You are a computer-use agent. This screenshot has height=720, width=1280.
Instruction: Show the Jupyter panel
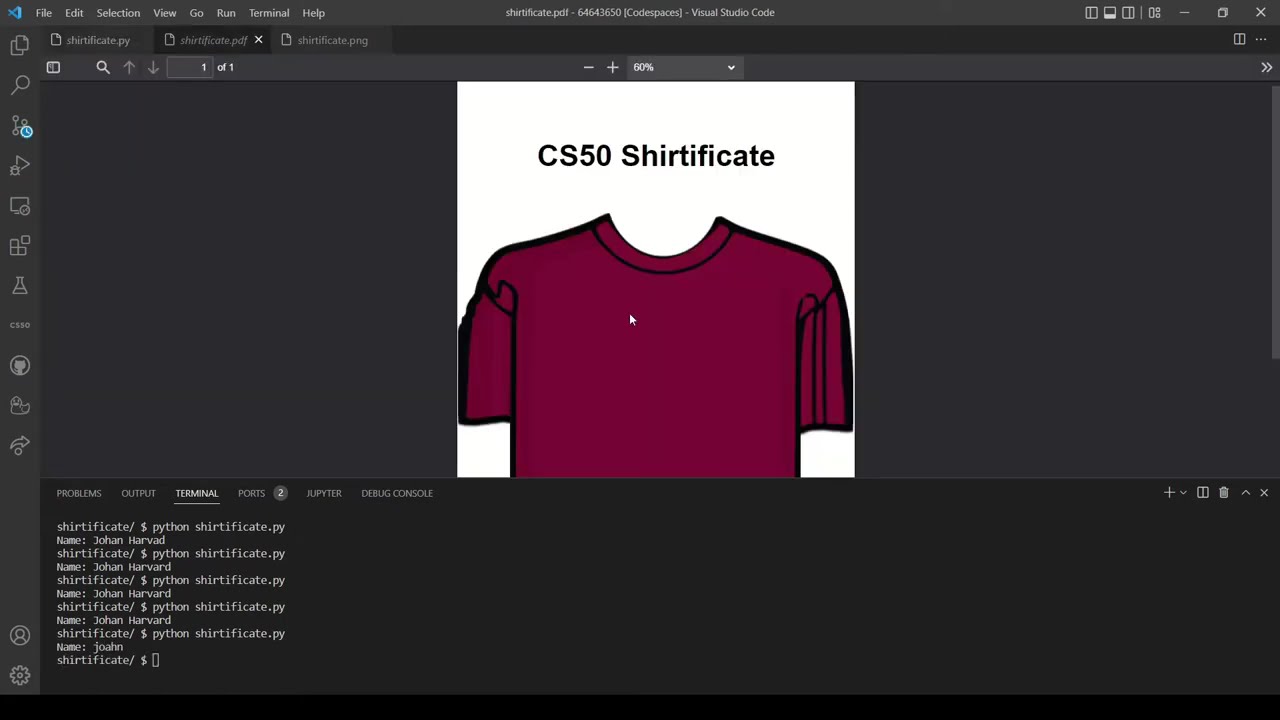[324, 493]
